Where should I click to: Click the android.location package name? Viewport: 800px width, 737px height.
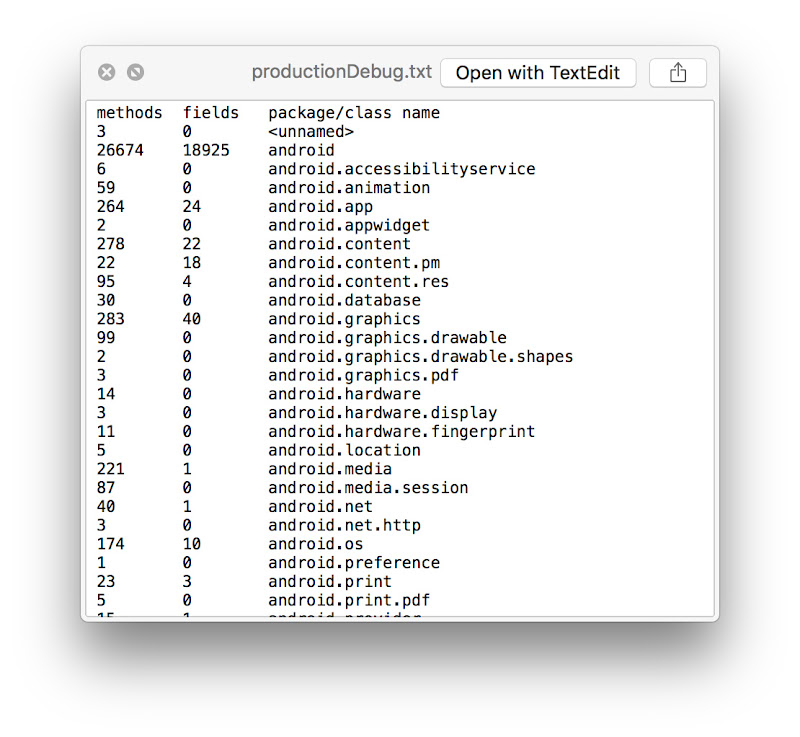pos(344,450)
